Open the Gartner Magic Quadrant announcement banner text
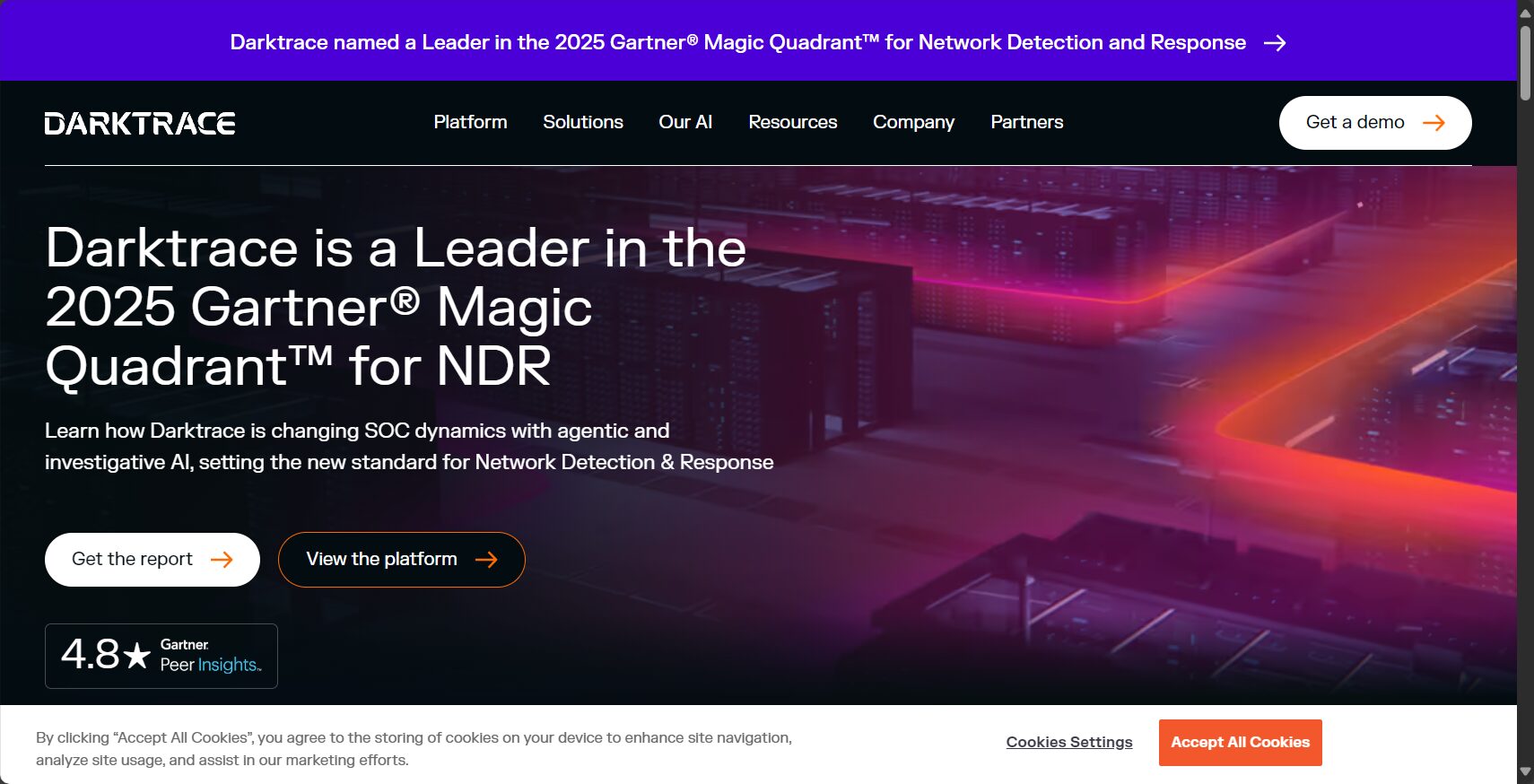Screen dimensions: 1534x784 click(738, 42)
